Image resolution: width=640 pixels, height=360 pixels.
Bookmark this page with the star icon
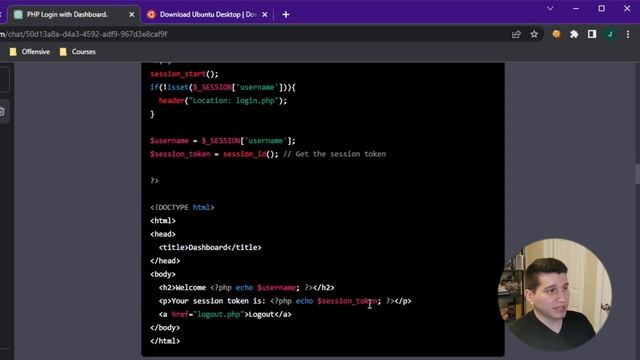(534, 34)
